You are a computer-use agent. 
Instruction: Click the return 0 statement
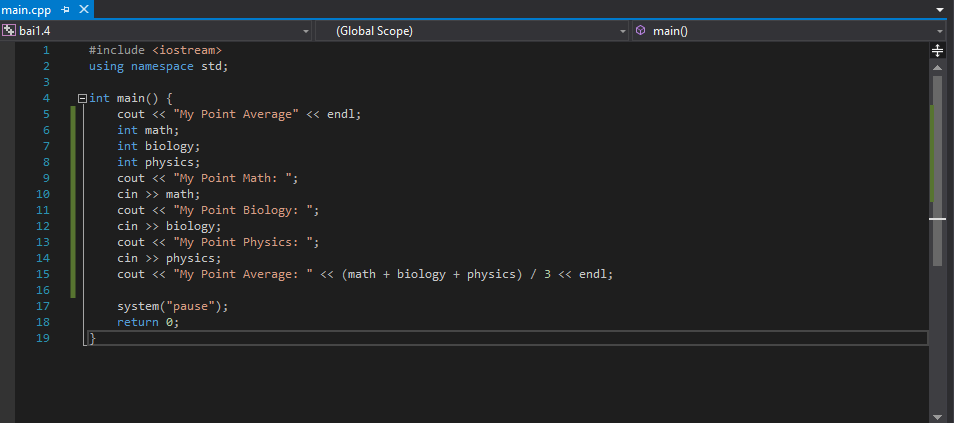148,322
